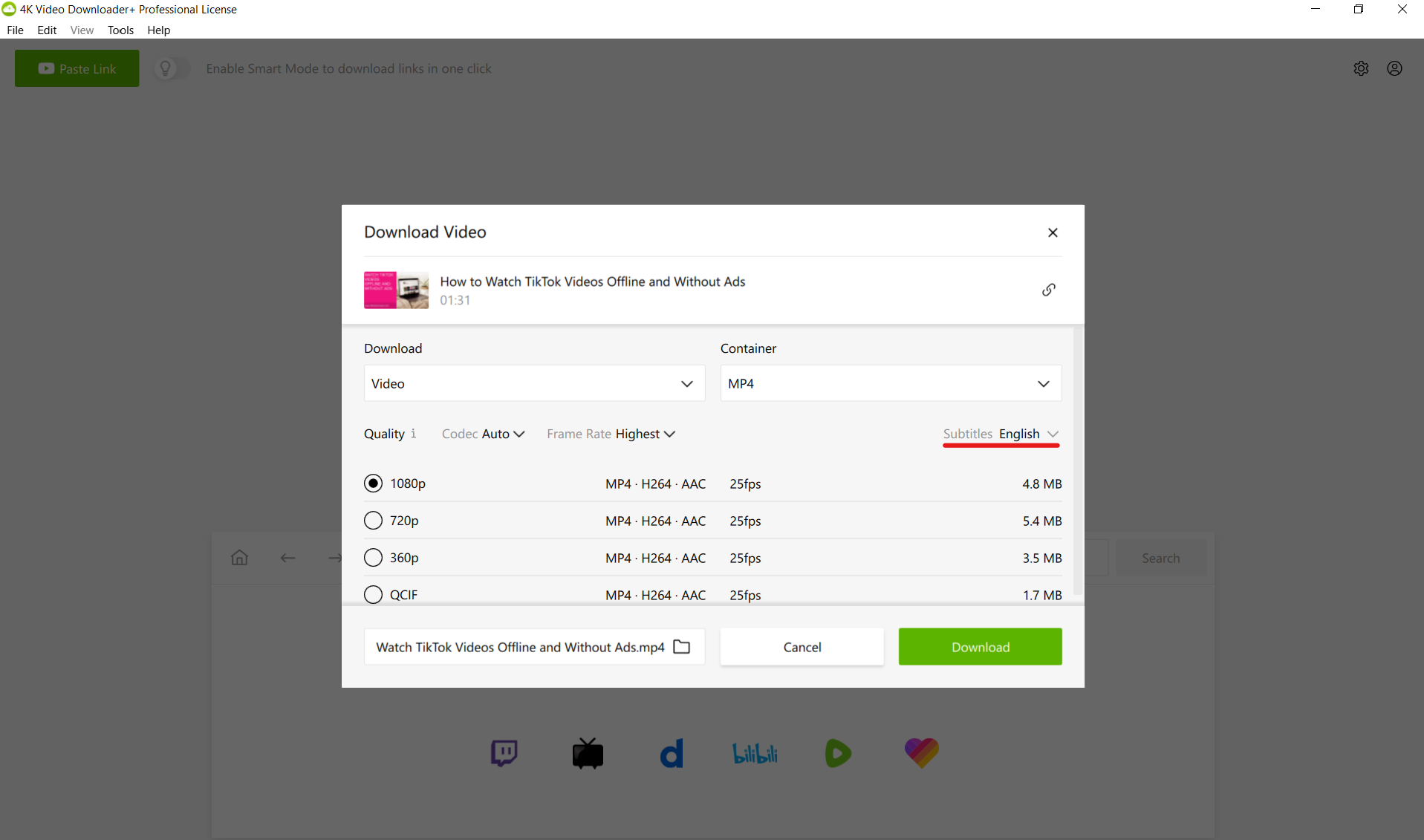
Task: Click the video title text
Action: [593, 281]
